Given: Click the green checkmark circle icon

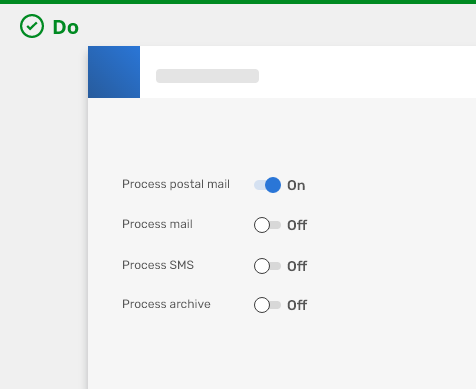Looking at the screenshot, I should click(x=32, y=26).
